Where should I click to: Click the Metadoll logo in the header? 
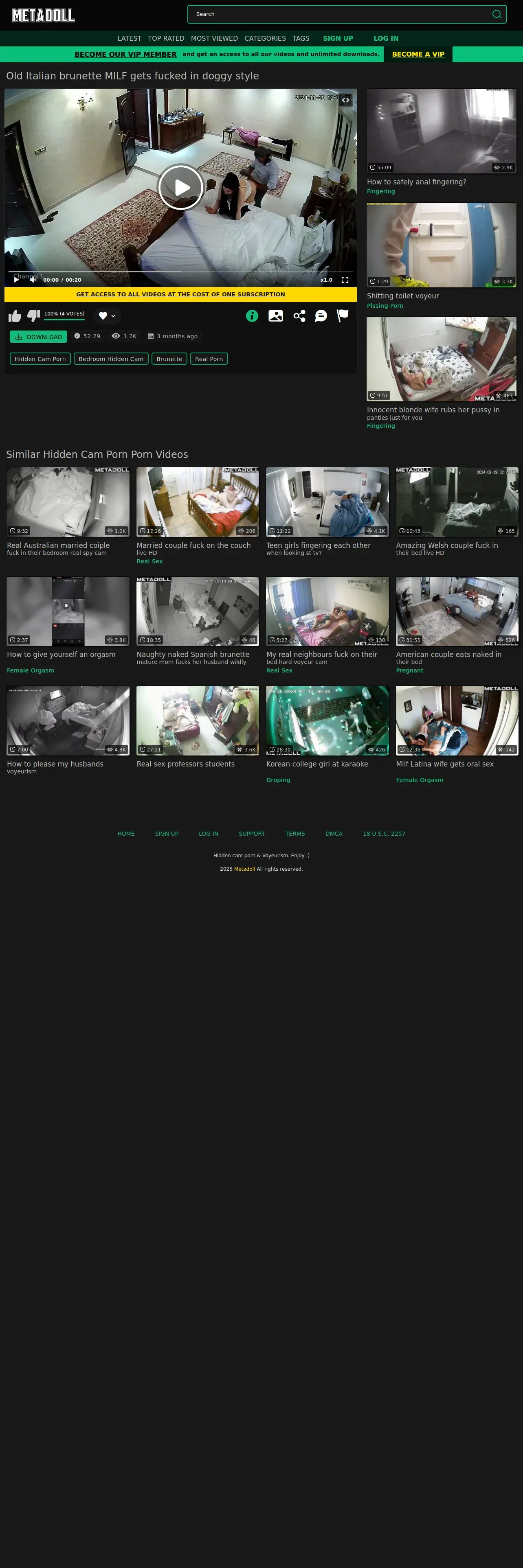43,15
